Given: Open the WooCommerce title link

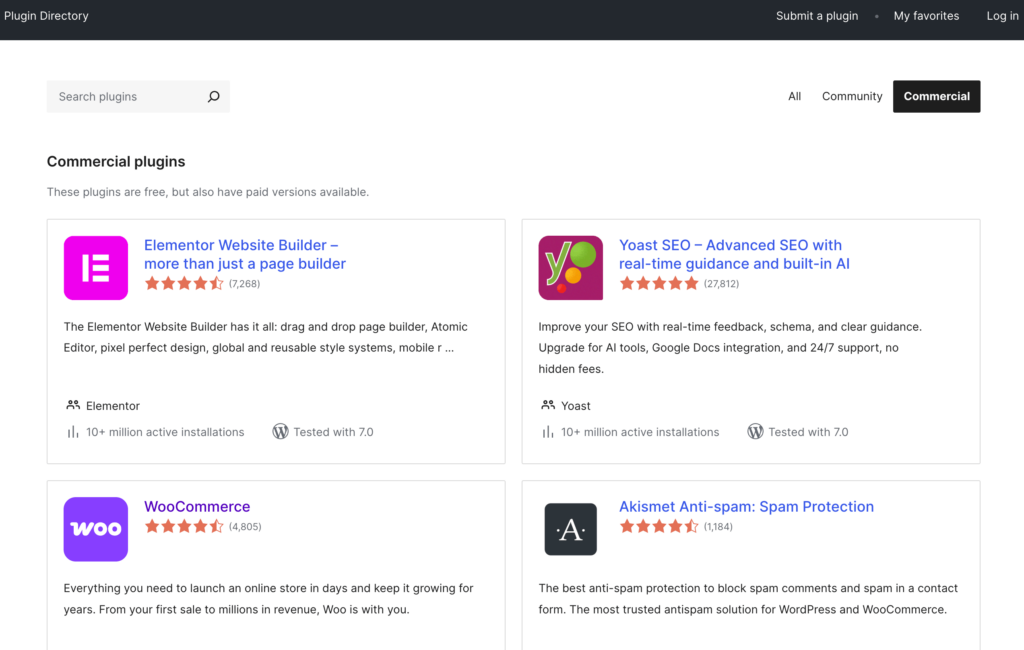Looking at the screenshot, I should 197,506.
